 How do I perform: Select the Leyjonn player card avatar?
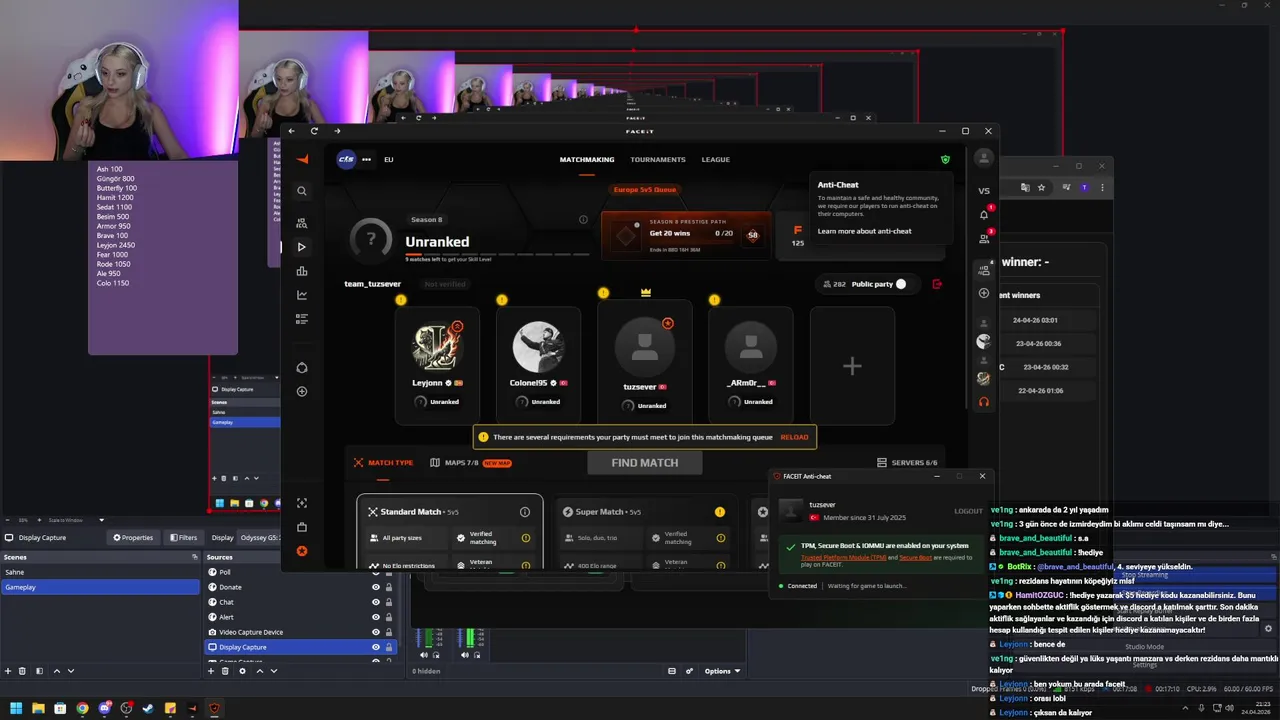point(437,346)
